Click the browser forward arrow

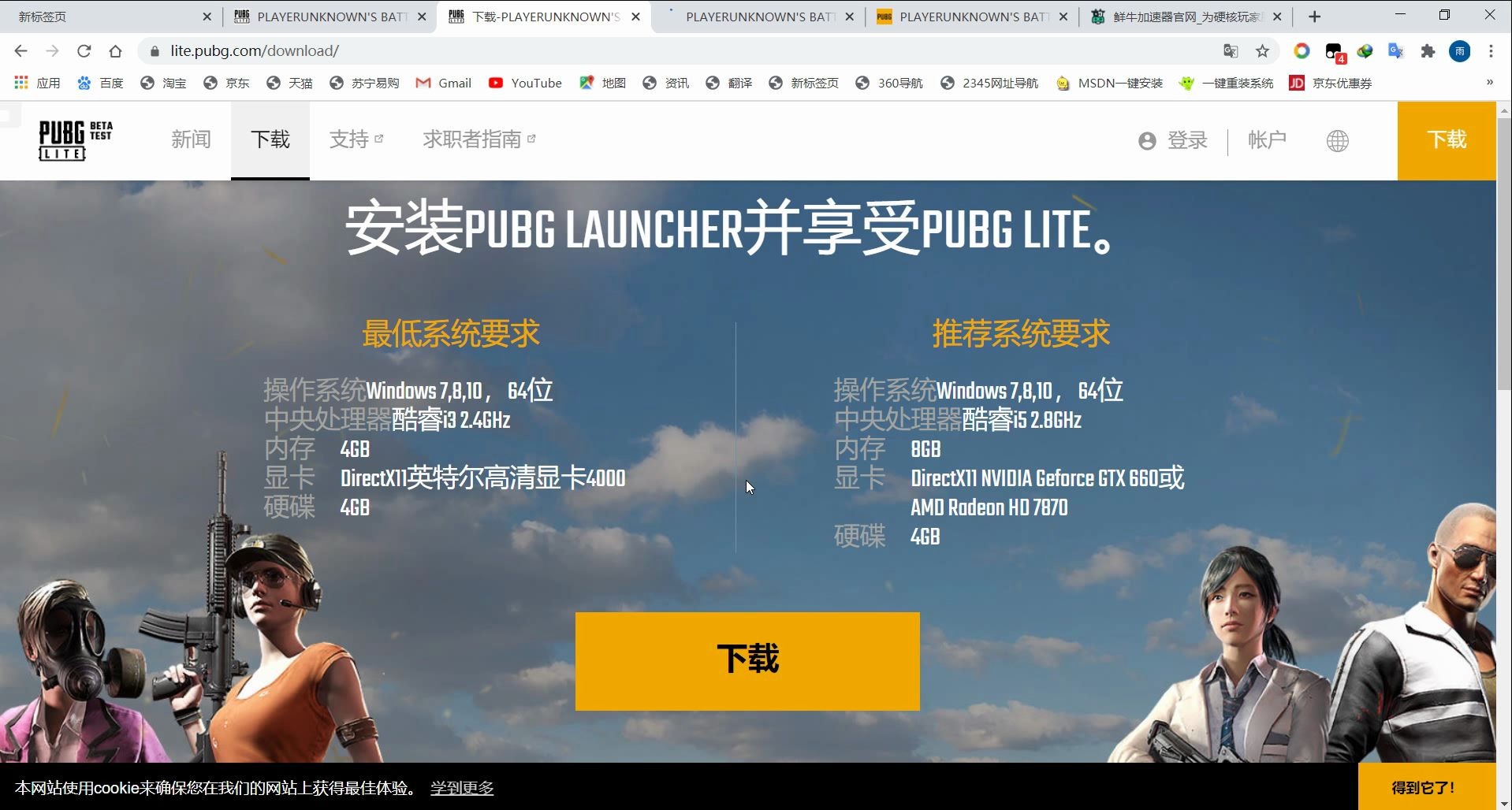tap(53, 51)
